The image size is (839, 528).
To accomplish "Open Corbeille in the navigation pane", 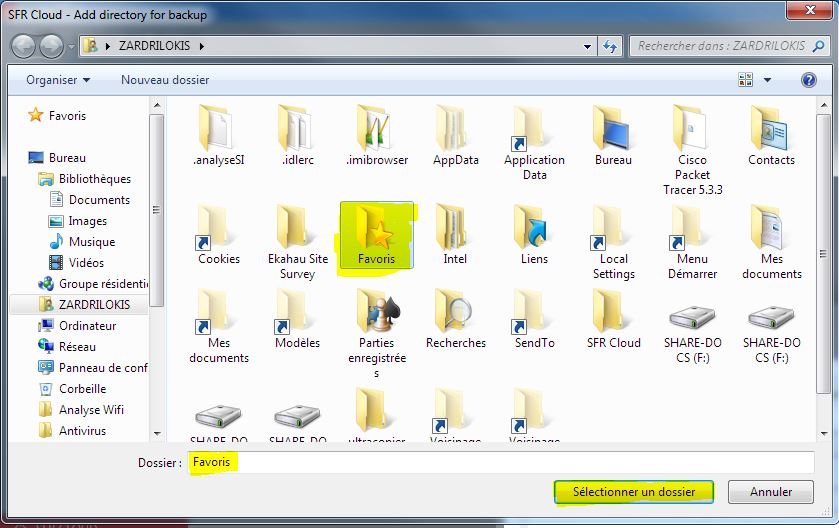I will [73, 388].
